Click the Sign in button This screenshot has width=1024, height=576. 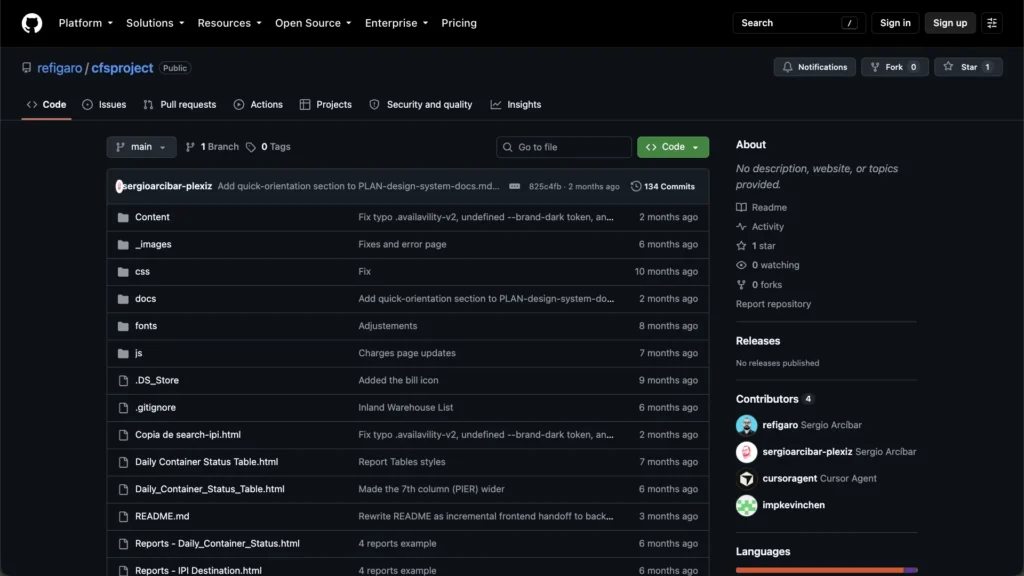(x=895, y=23)
